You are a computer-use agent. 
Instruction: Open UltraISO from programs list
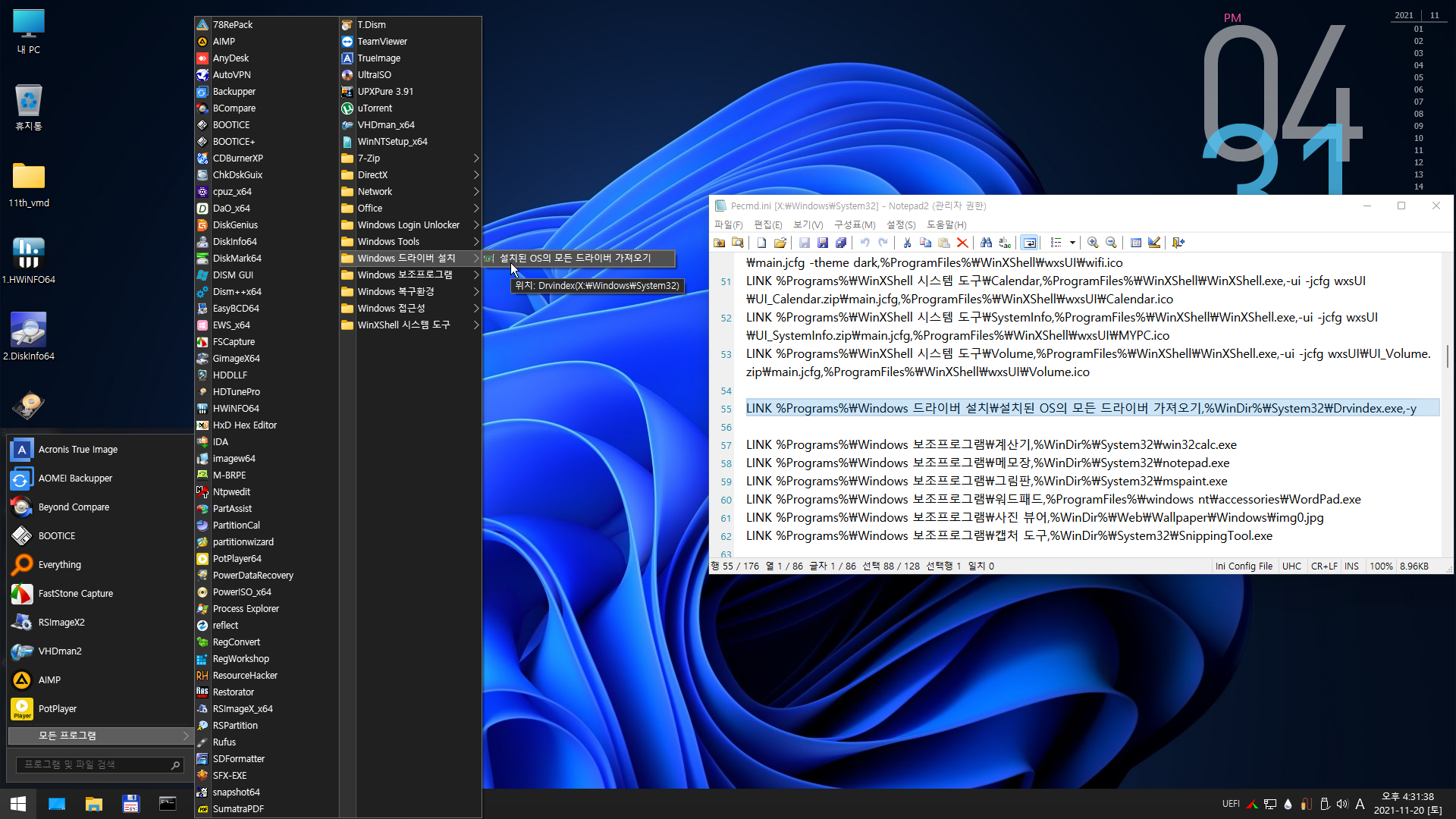(410, 75)
